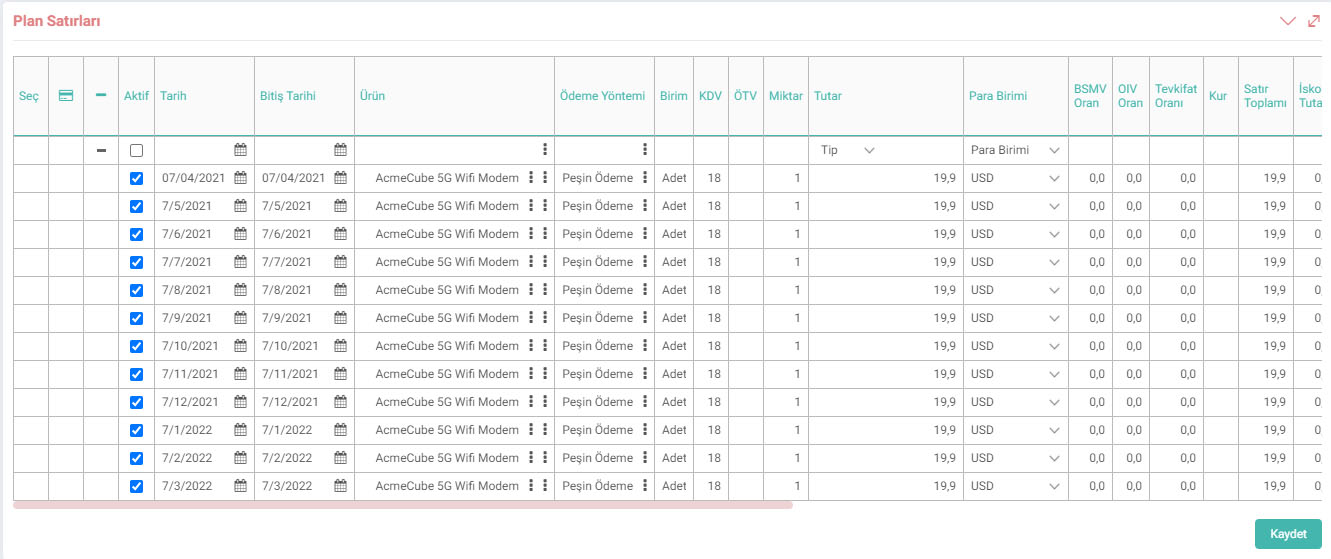Click the pink horizontal table scrollbar
Image resolution: width=1331 pixels, height=559 pixels.
click(403, 505)
